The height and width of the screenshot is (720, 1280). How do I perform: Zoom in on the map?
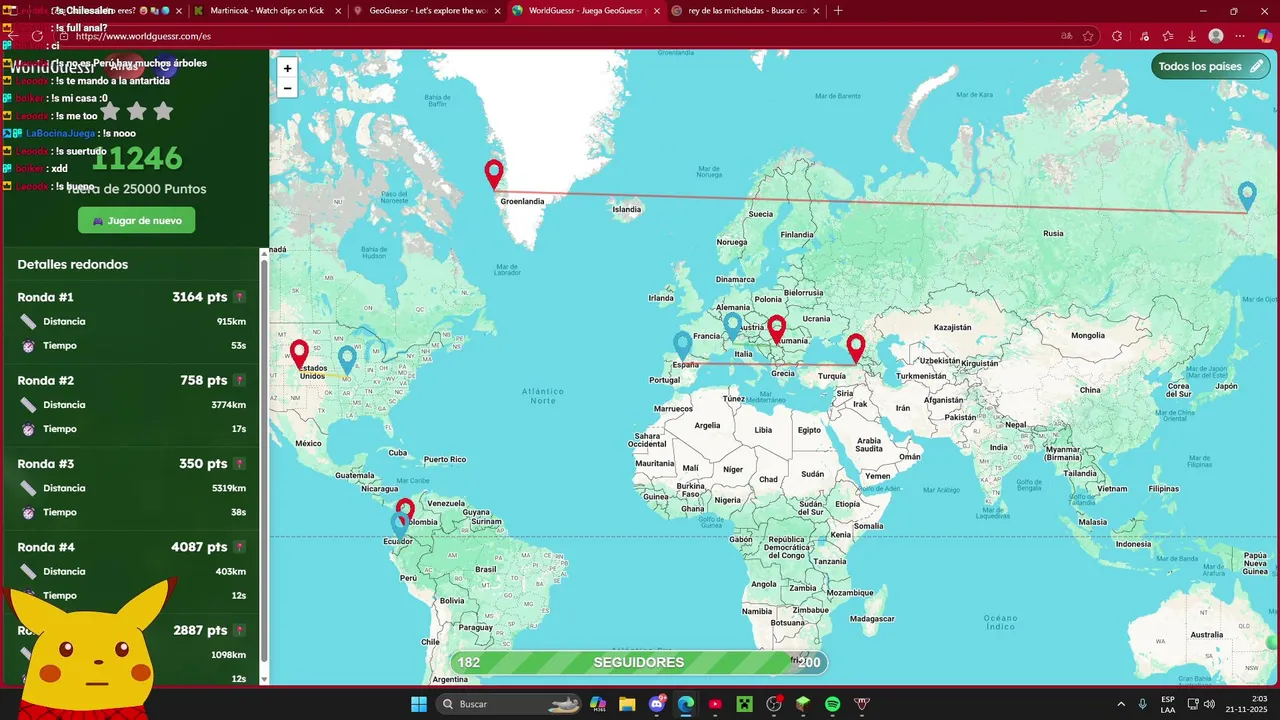tap(287, 69)
